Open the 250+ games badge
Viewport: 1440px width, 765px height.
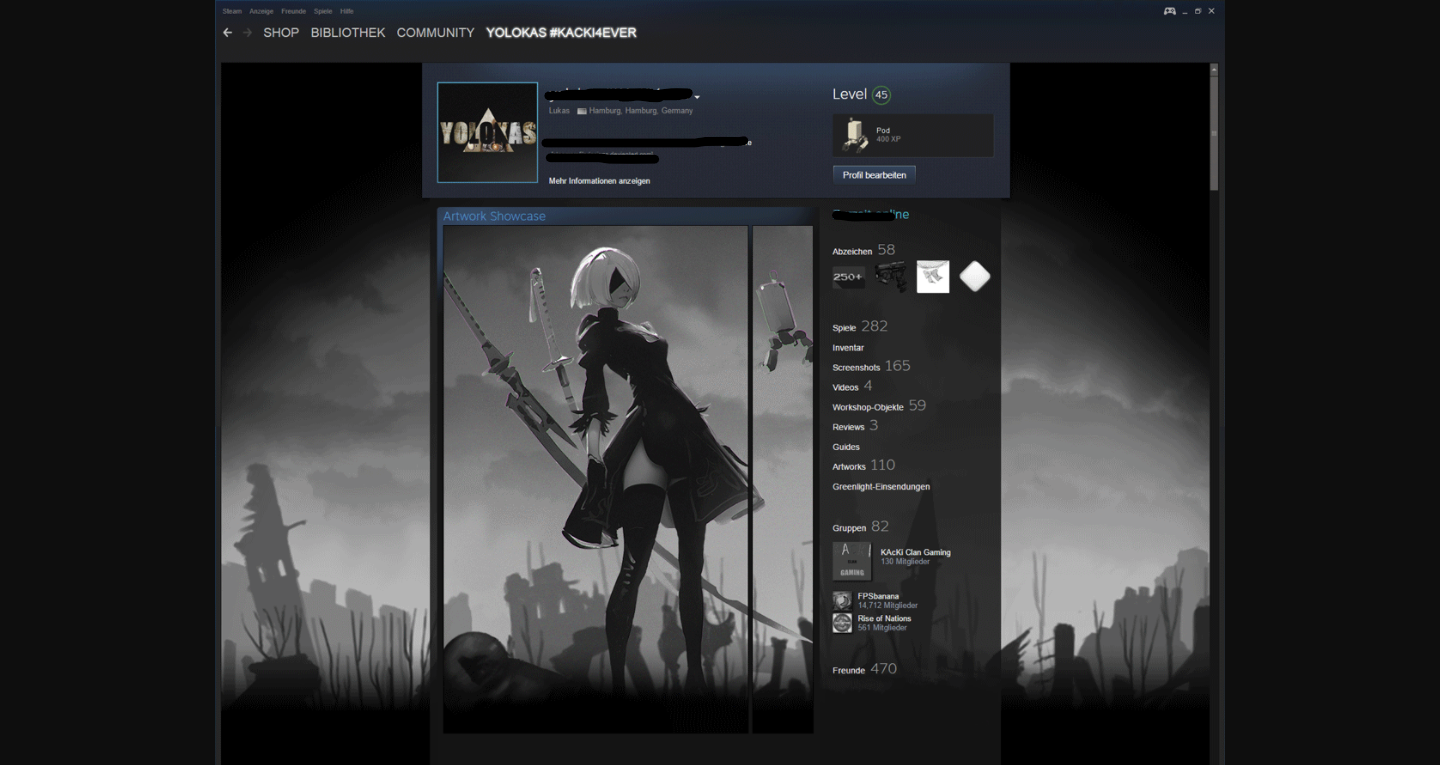point(848,277)
